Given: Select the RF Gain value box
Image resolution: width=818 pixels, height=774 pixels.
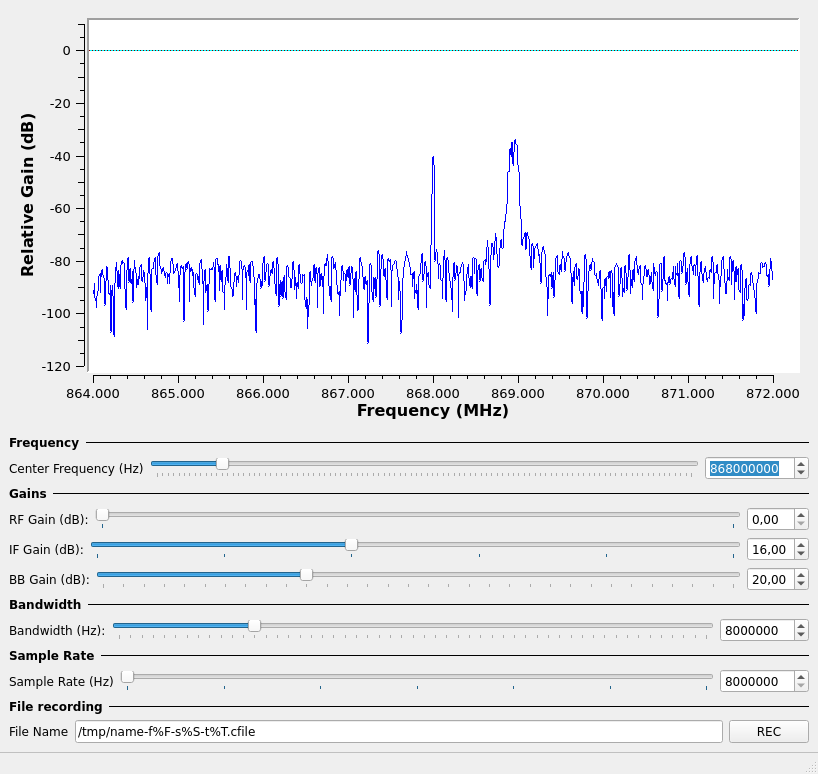Looking at the screenshot, I should 769,519.
